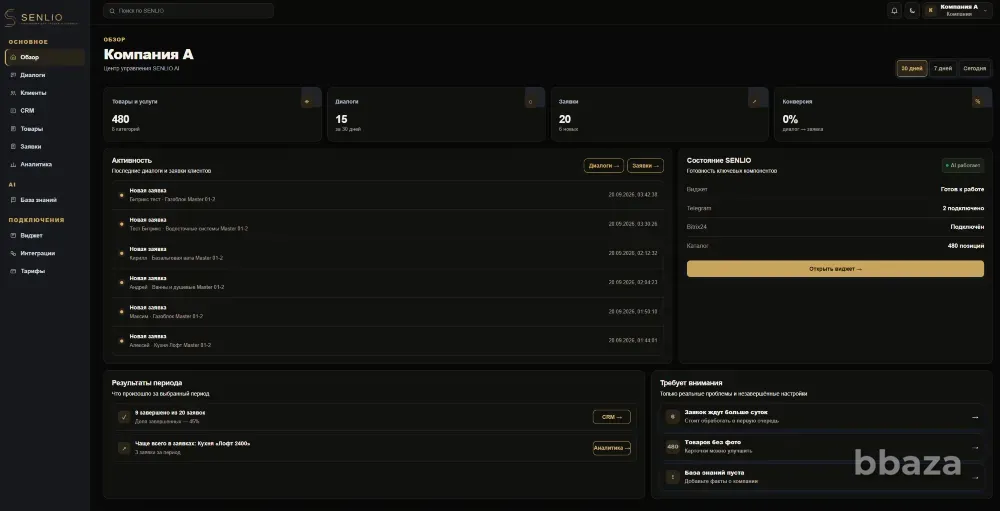Click the 480 badge icon beside Товаров без фото

coord(672,447)
